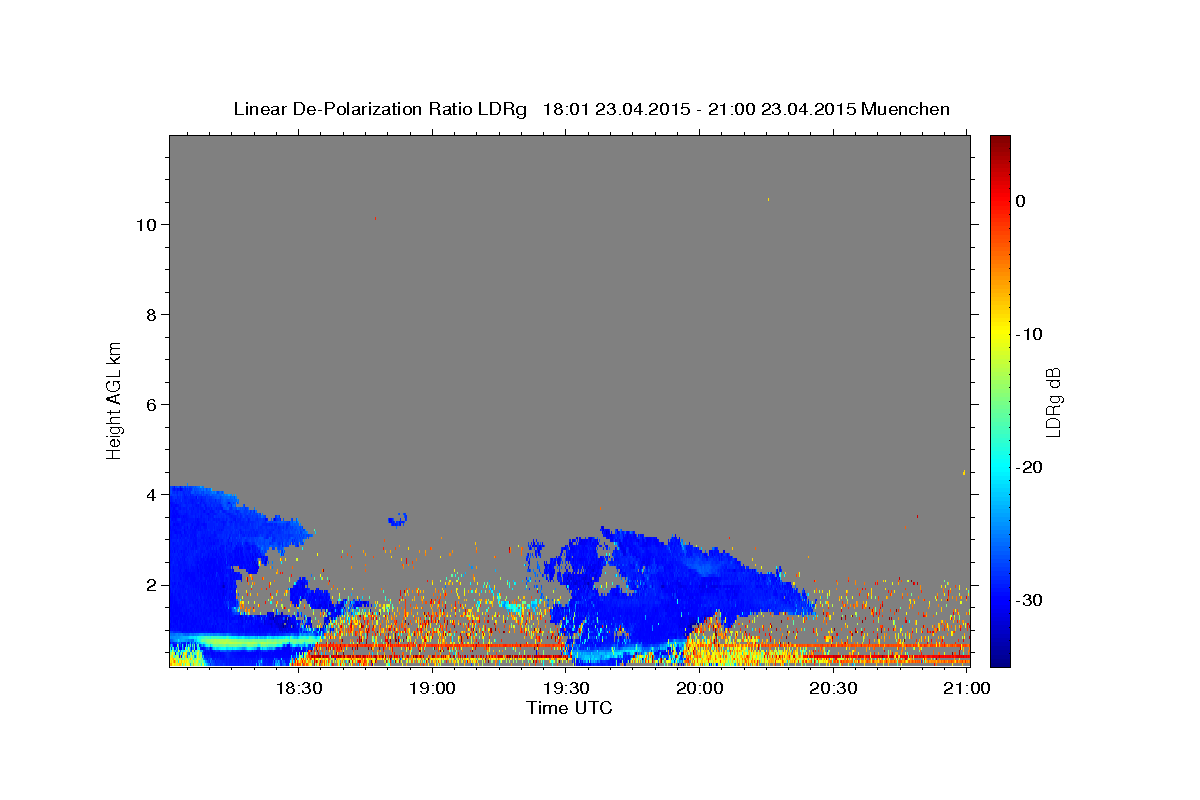Click the yellow section of the colorbar
The height and width of the screenshot is (800, 1200).
click(x=1000, y=335)
